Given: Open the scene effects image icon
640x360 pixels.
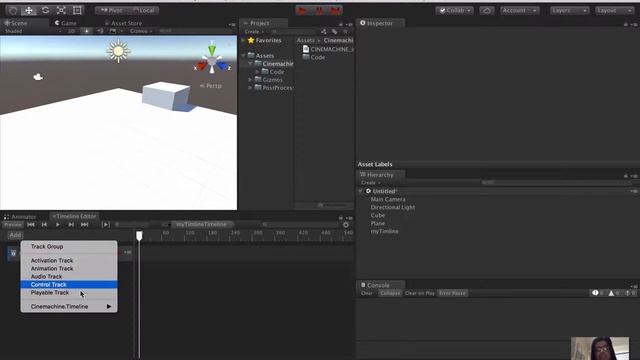Looking at the screenshot, I should pyautogui.click(x=113, y=31).
